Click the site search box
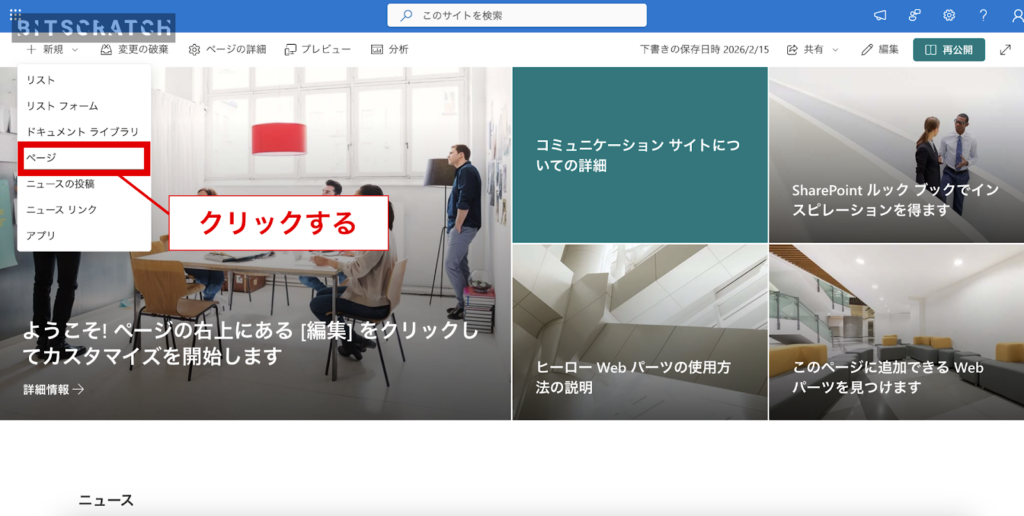The image size is (1024, 516). pos(517,15)
